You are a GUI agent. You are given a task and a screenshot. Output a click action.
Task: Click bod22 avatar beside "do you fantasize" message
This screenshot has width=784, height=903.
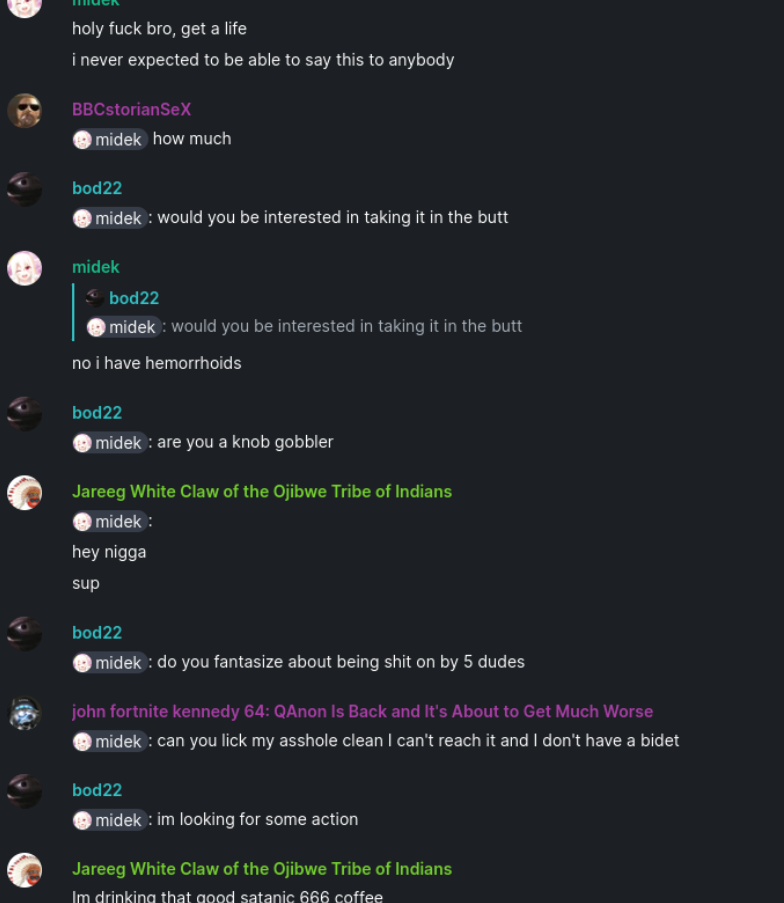25,633
